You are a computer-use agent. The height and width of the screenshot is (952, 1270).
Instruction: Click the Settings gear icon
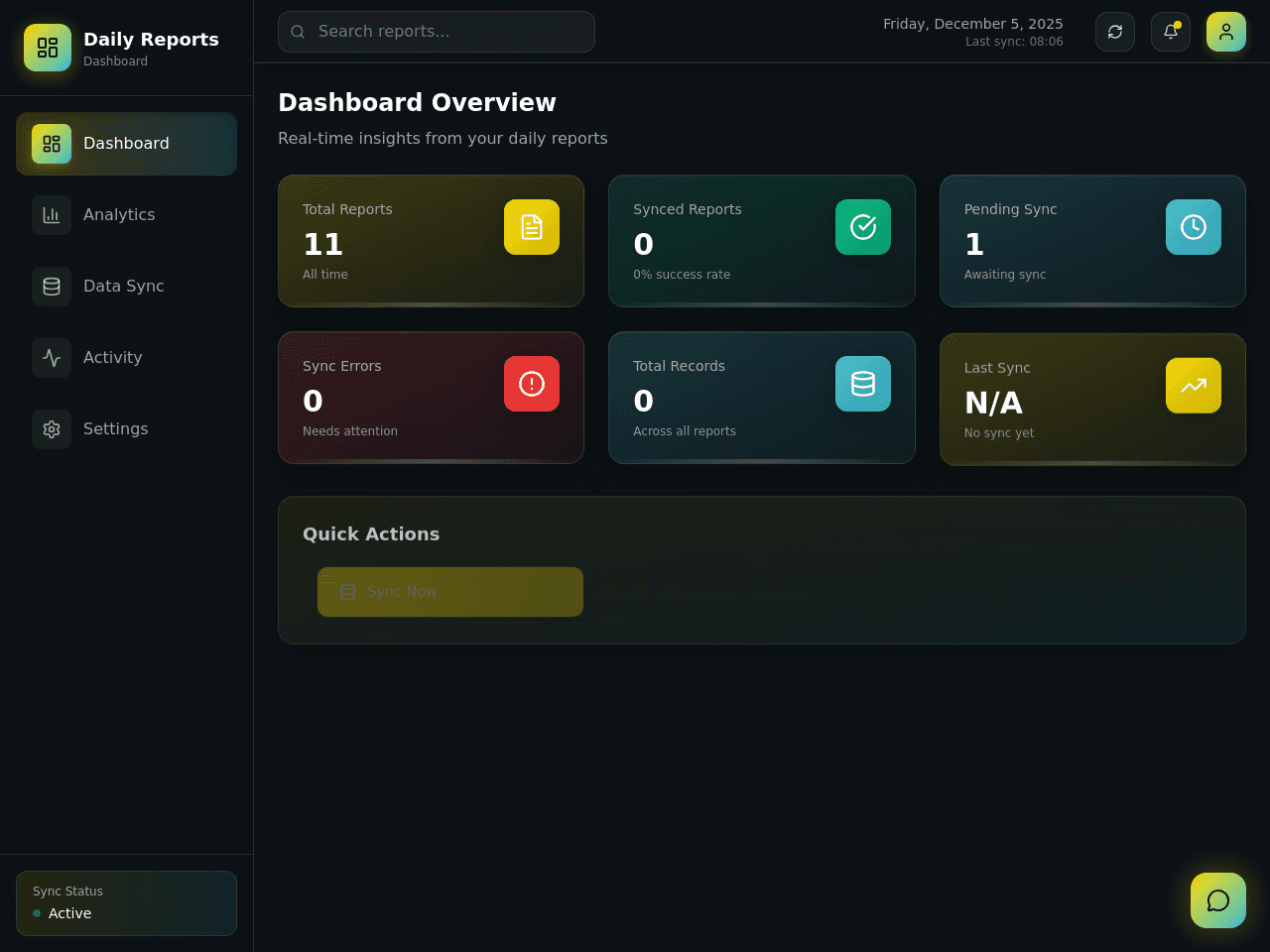tap(52, 429)
